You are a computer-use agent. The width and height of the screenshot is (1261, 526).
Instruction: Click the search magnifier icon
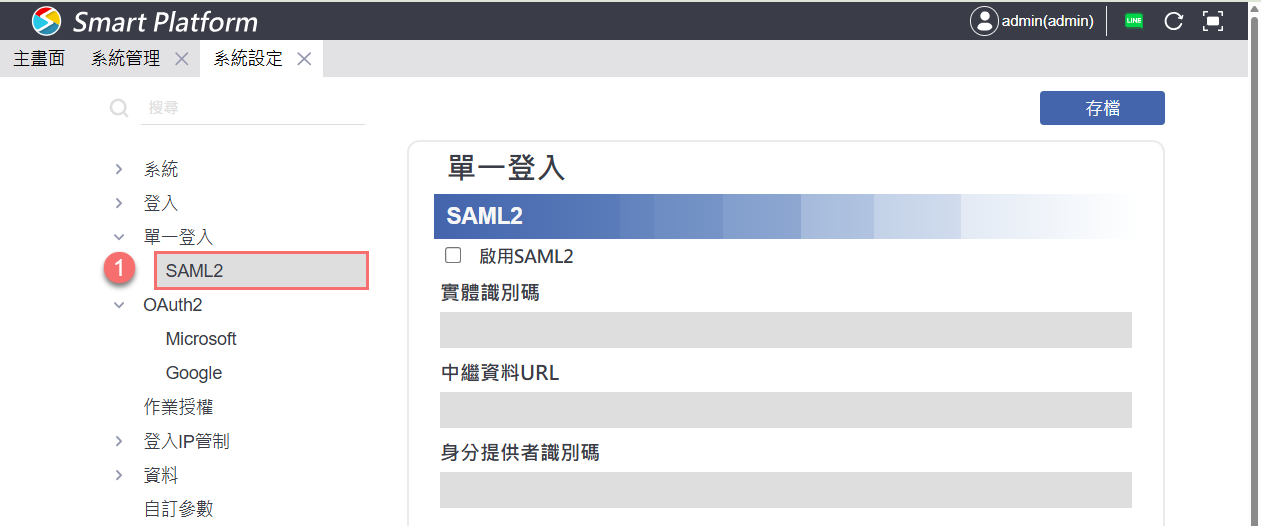pos(119,108)
